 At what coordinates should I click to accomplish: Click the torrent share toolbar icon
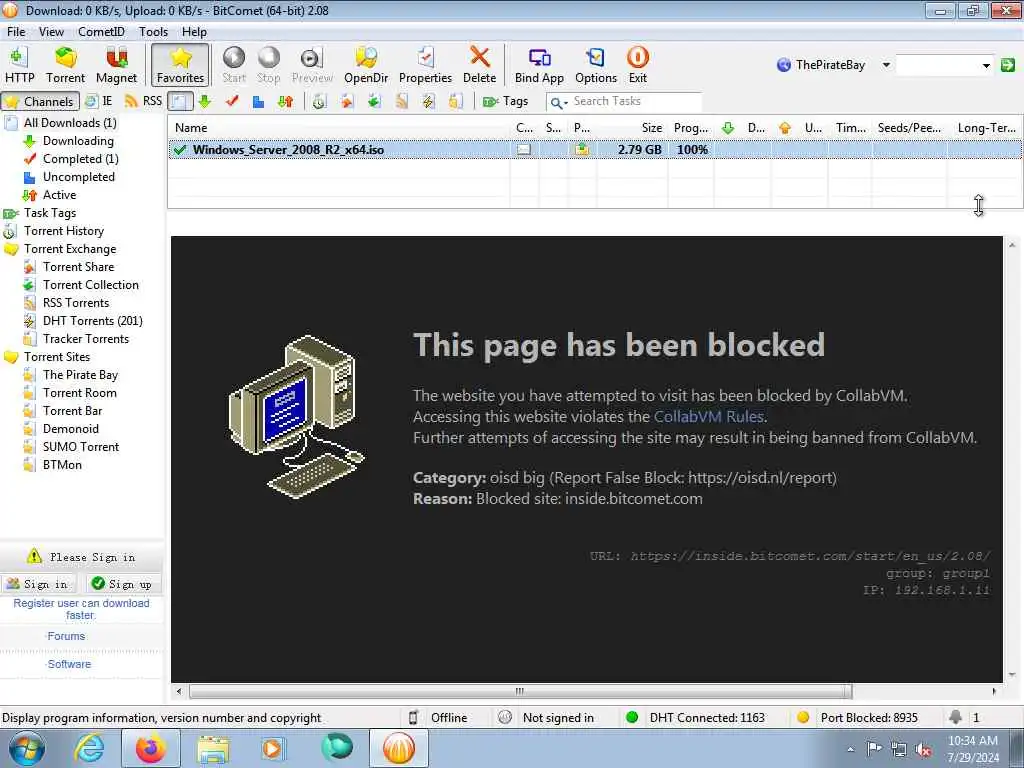[347, 101]
